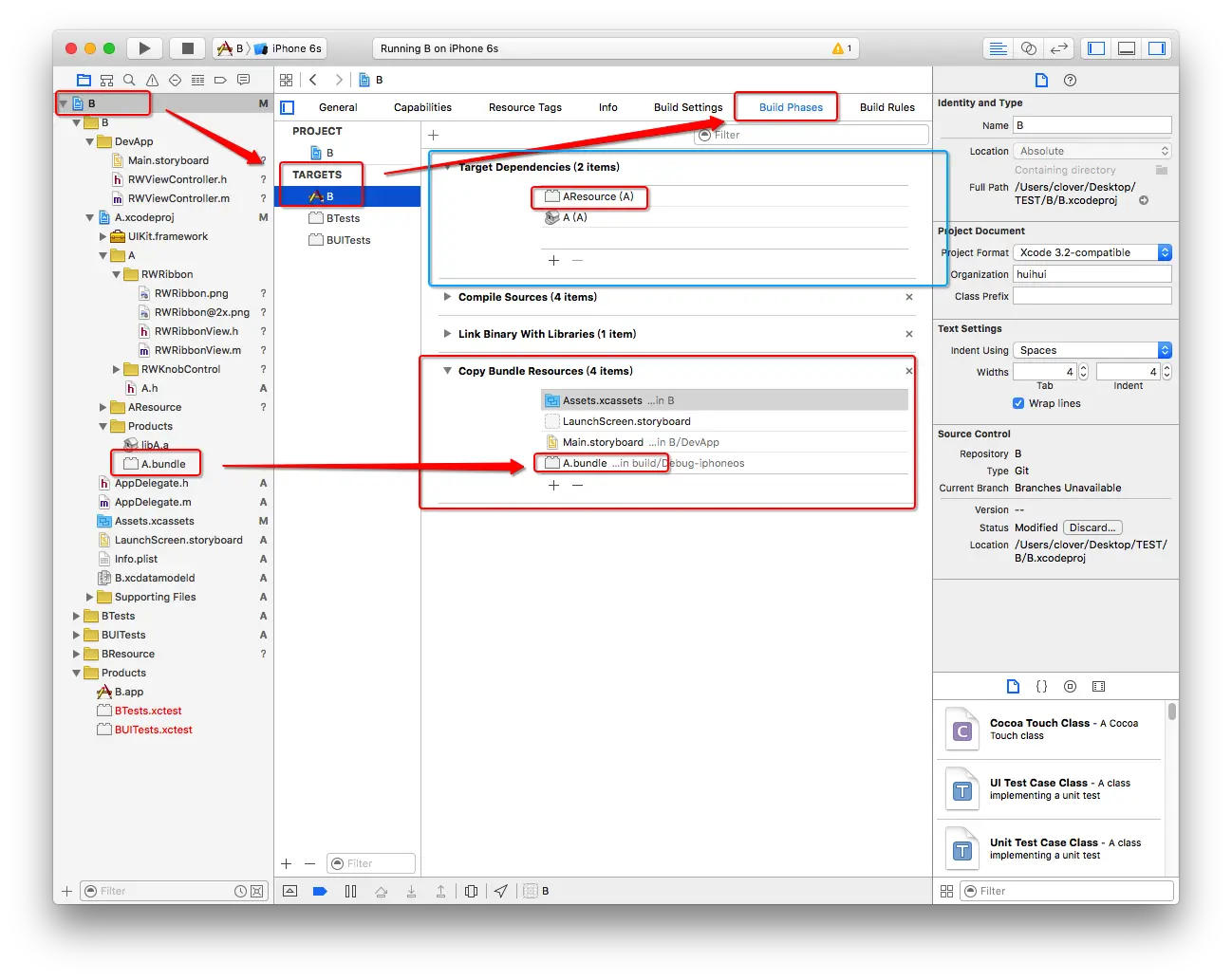
Task: Show the file template library
Action: (1013, 686)
